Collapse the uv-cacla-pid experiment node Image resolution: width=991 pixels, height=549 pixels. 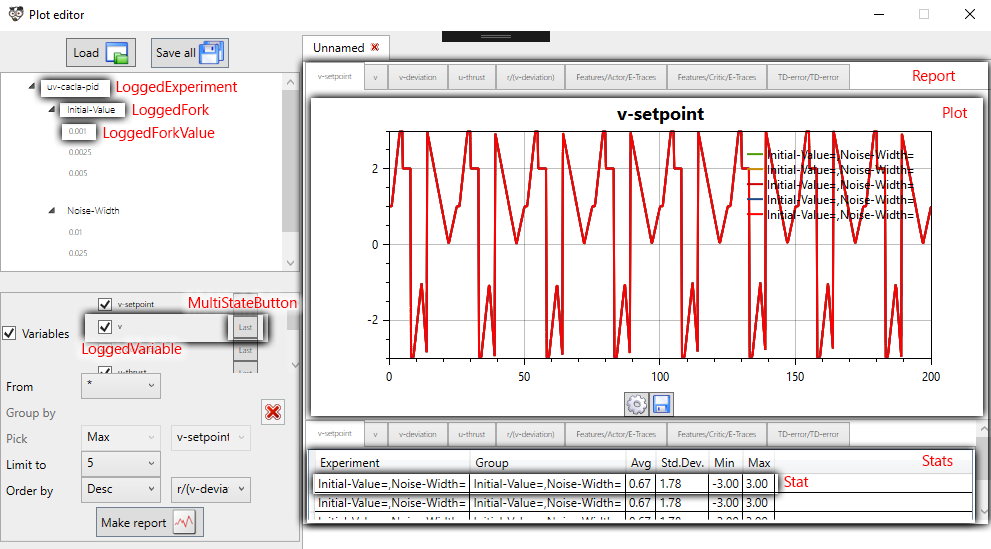32,87
